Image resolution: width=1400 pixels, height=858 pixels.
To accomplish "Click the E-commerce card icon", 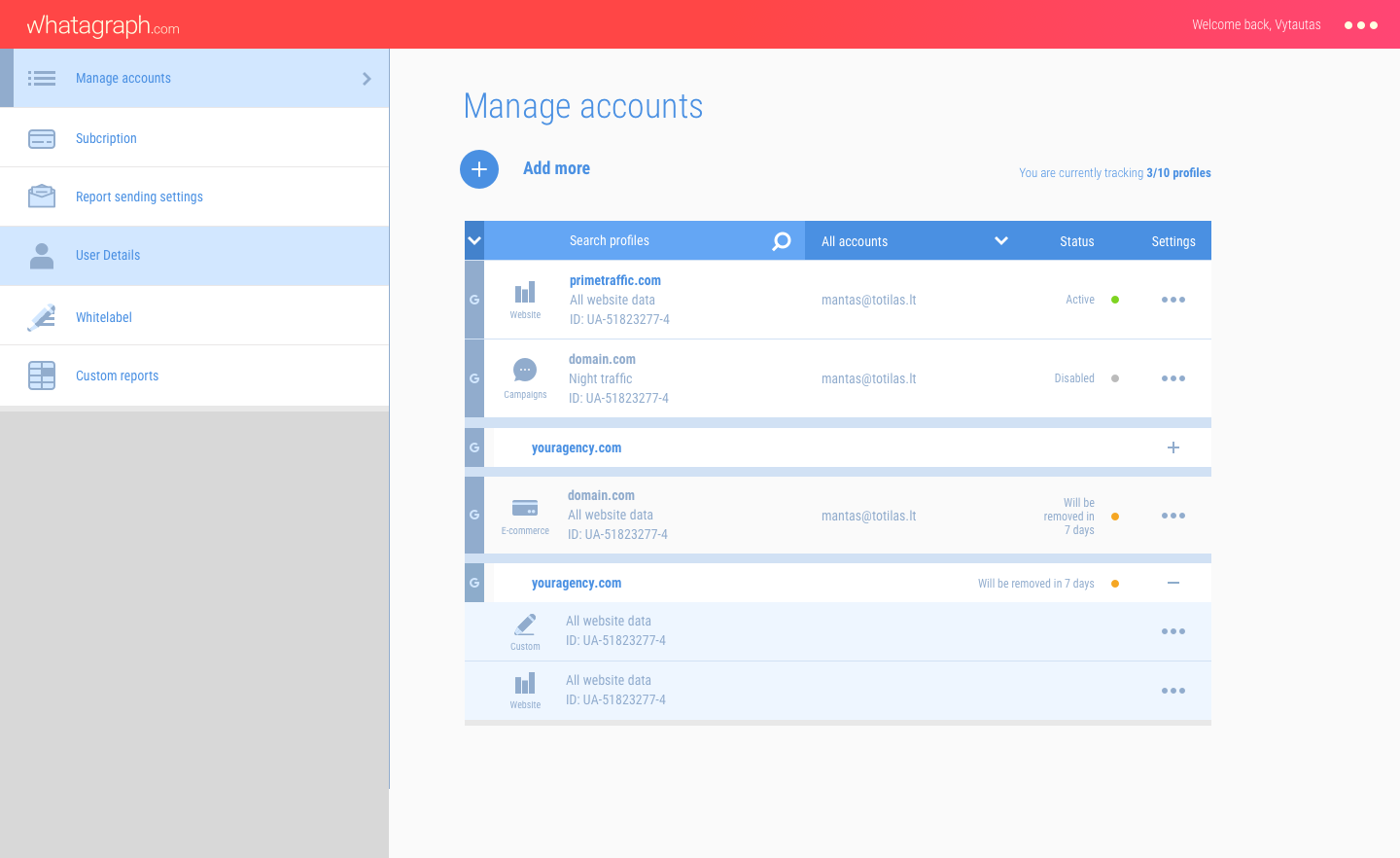I will coord(525,508).
